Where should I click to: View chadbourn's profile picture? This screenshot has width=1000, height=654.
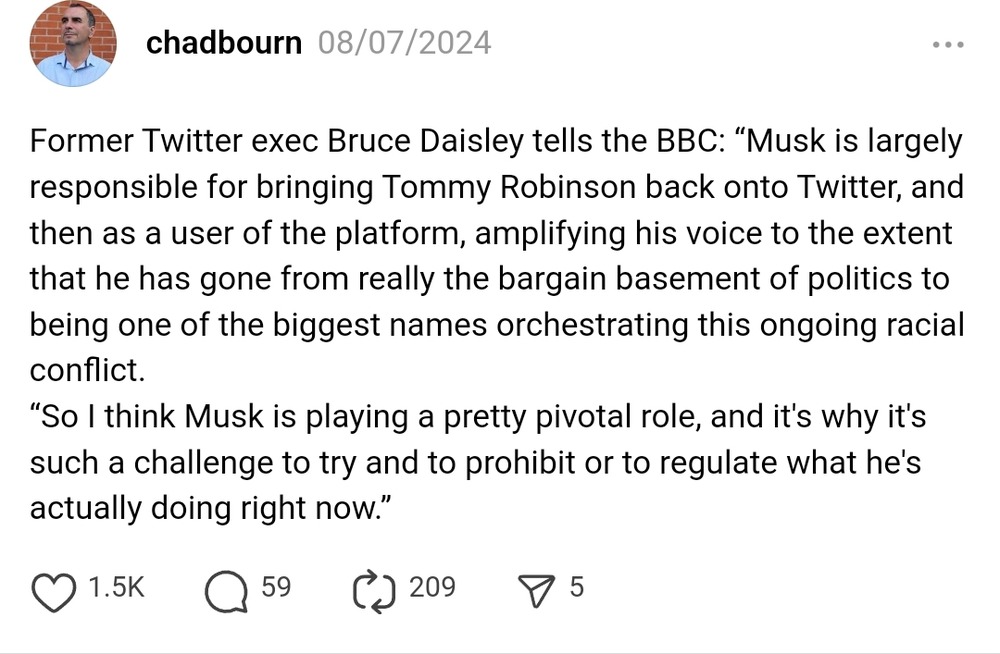point(73,43)
